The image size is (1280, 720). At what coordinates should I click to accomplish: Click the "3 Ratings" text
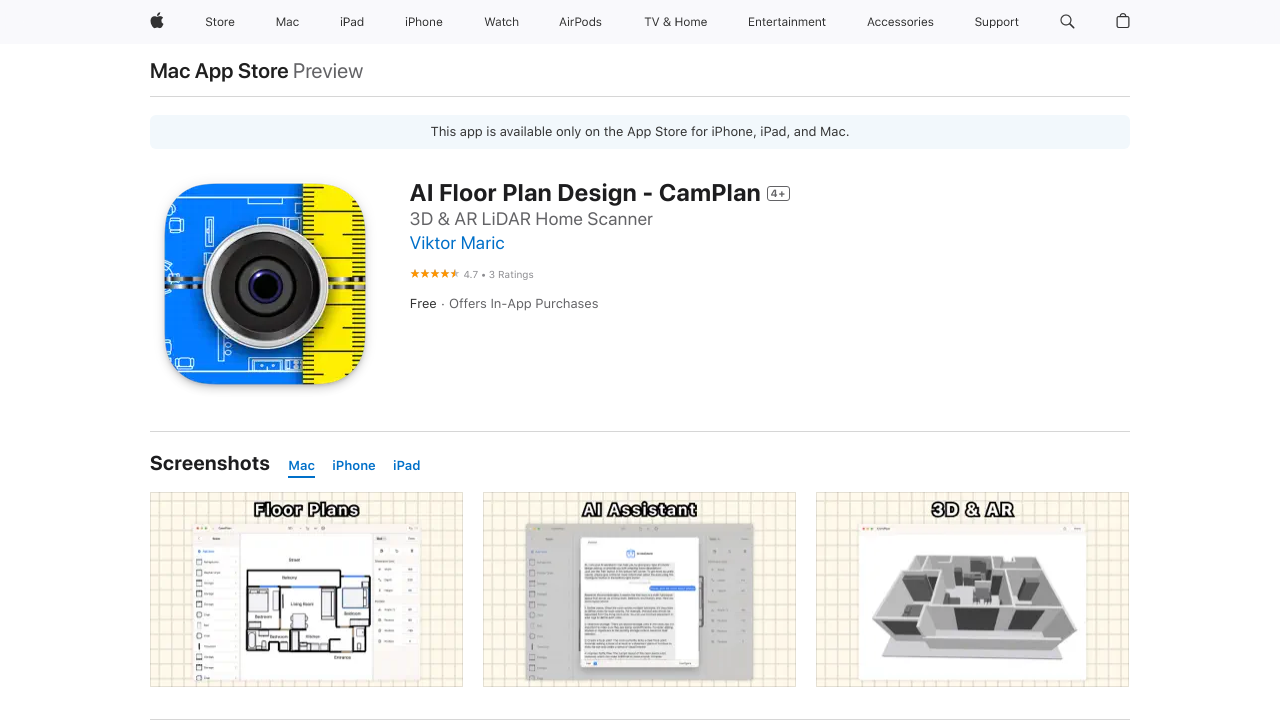[x=511, y=274]
